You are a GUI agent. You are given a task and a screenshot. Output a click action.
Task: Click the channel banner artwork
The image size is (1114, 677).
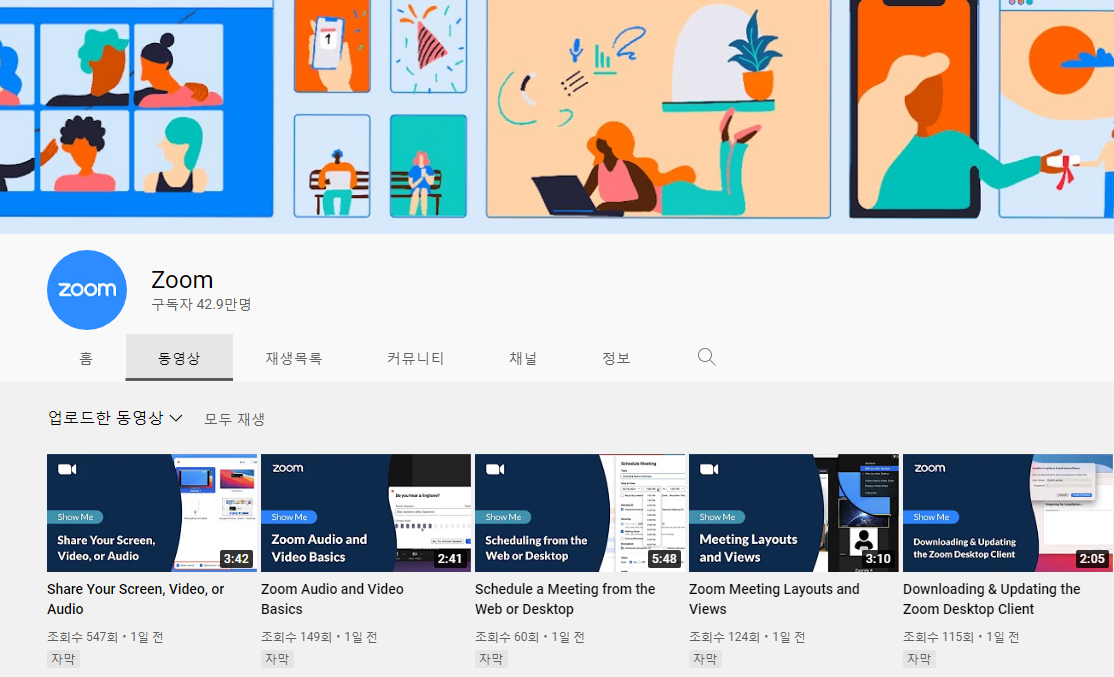[x=557, y=117]
